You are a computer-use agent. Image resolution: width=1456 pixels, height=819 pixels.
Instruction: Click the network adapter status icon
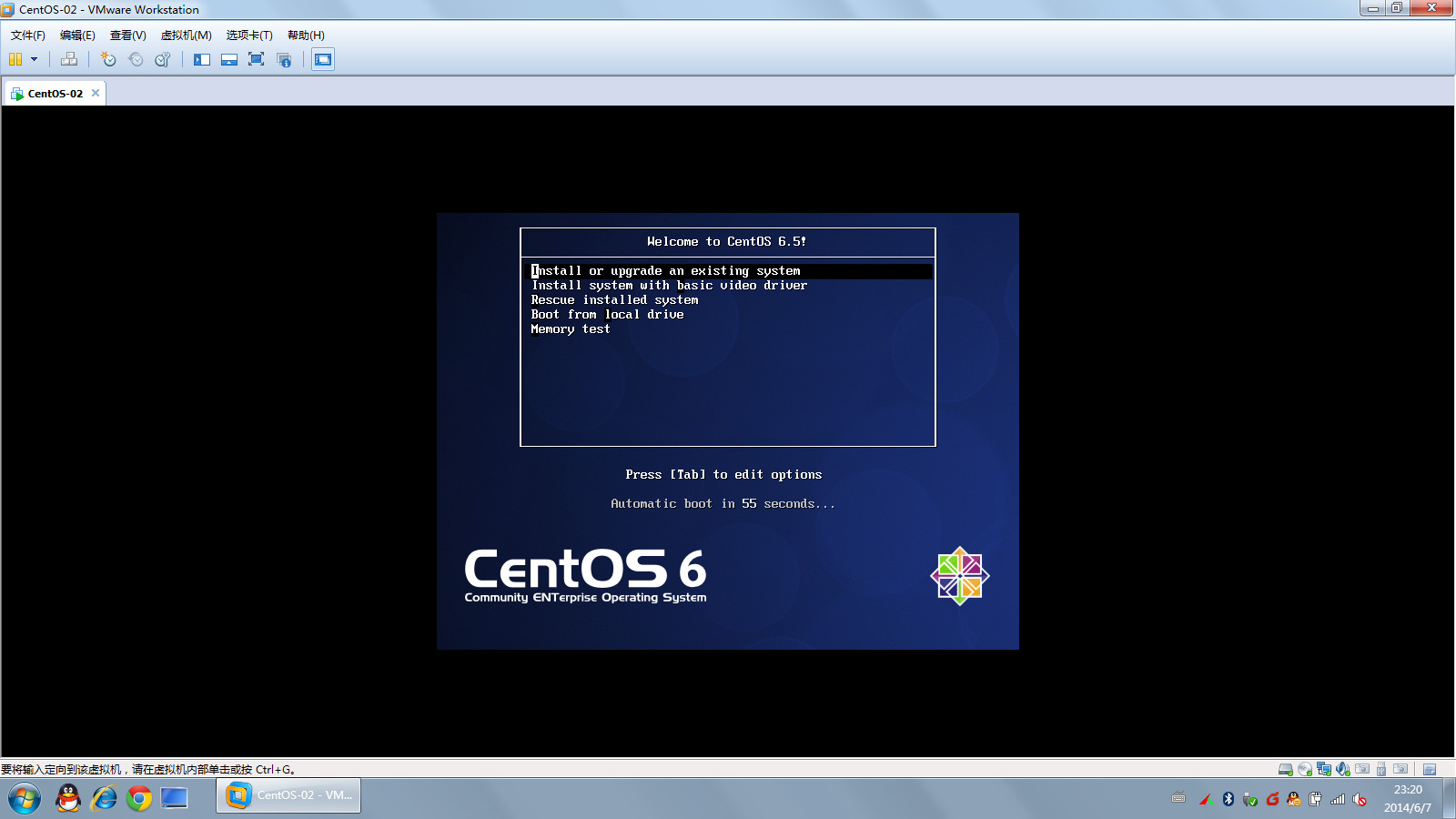(x=1324, y=769)
